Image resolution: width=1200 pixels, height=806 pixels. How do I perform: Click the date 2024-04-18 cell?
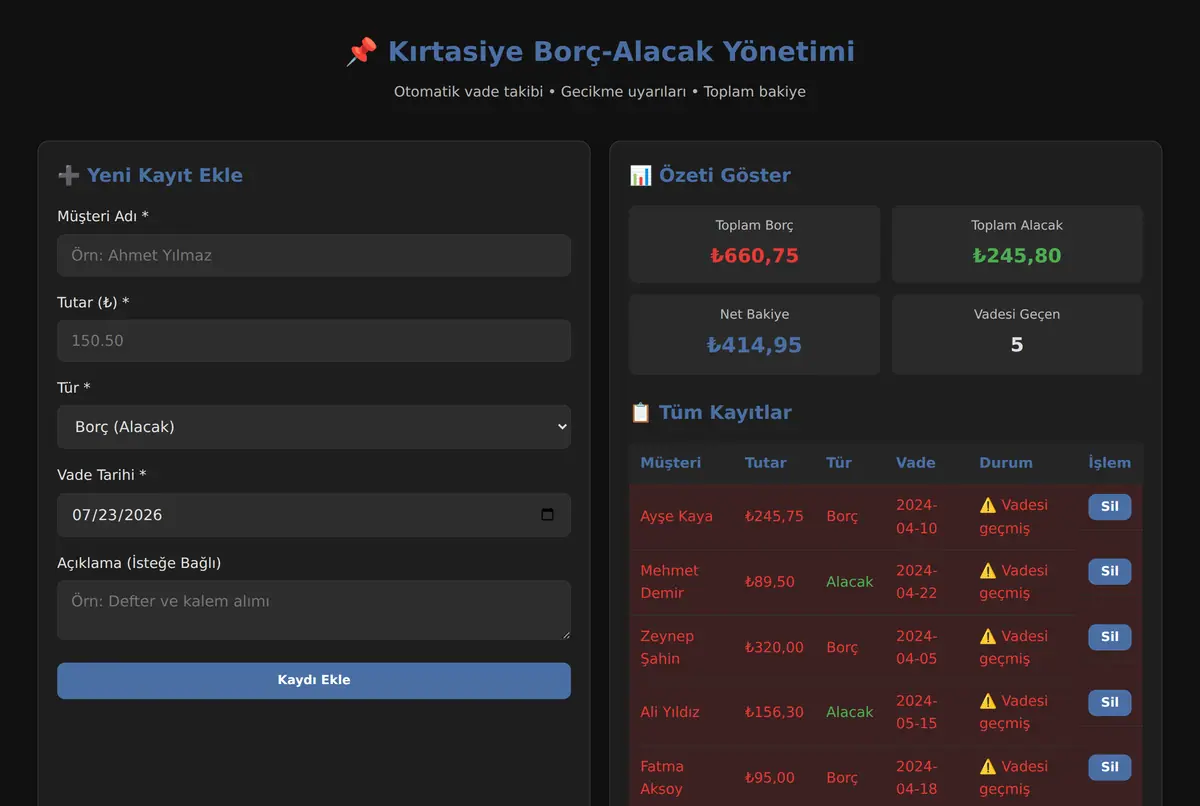pos(917,777)
